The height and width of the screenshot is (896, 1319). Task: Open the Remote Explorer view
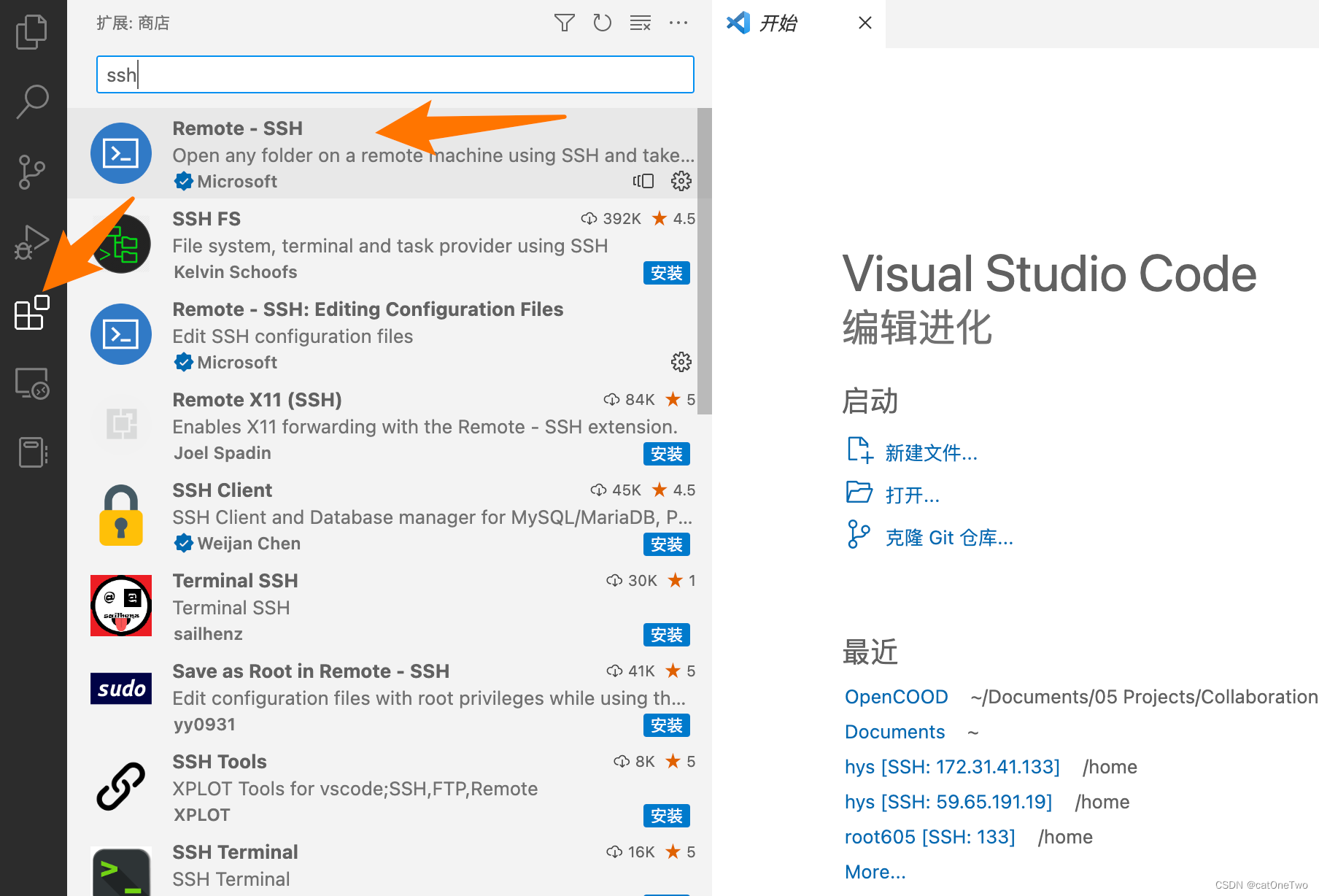(x=32, y=382)
